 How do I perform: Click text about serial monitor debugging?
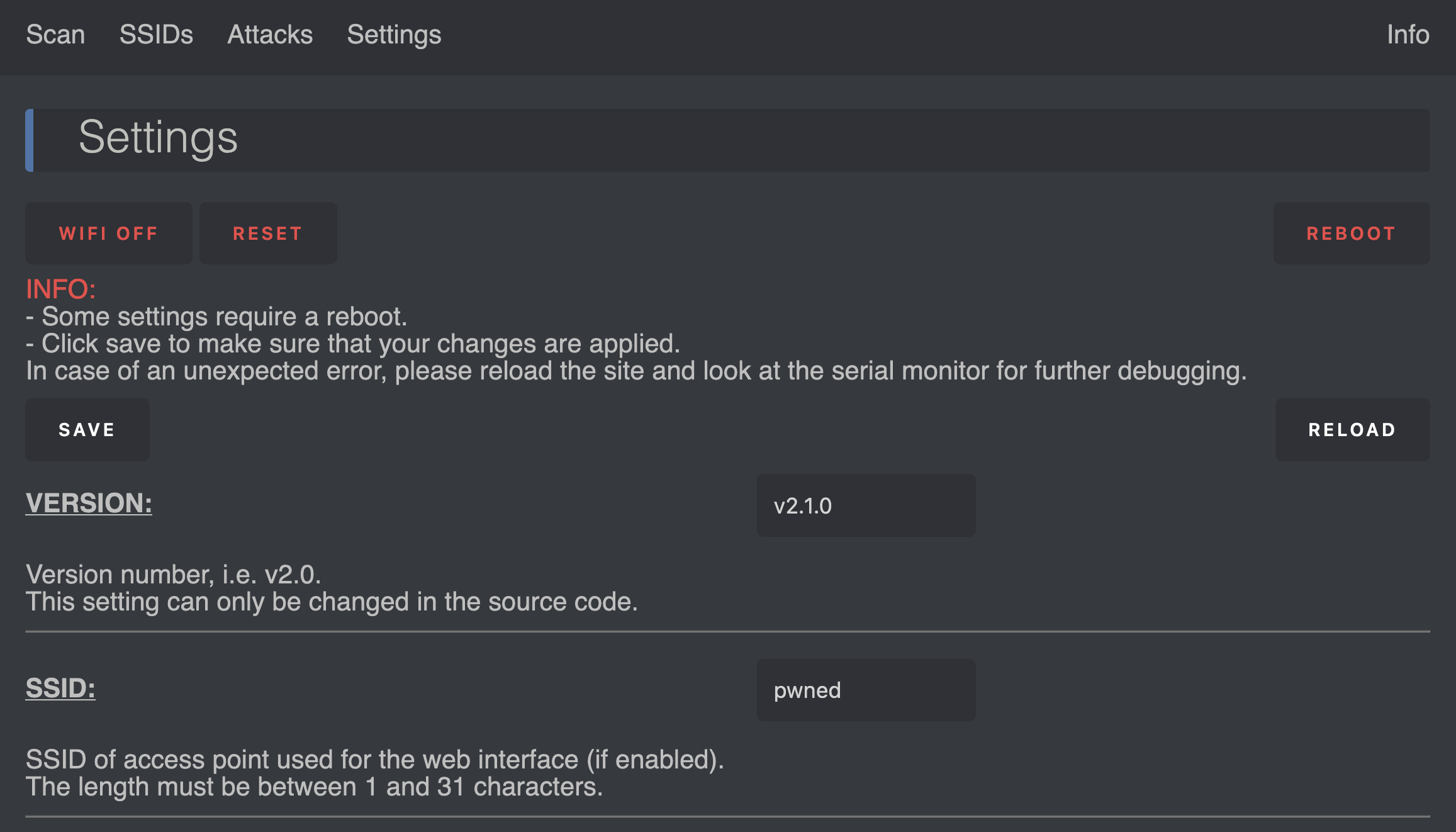636,371
